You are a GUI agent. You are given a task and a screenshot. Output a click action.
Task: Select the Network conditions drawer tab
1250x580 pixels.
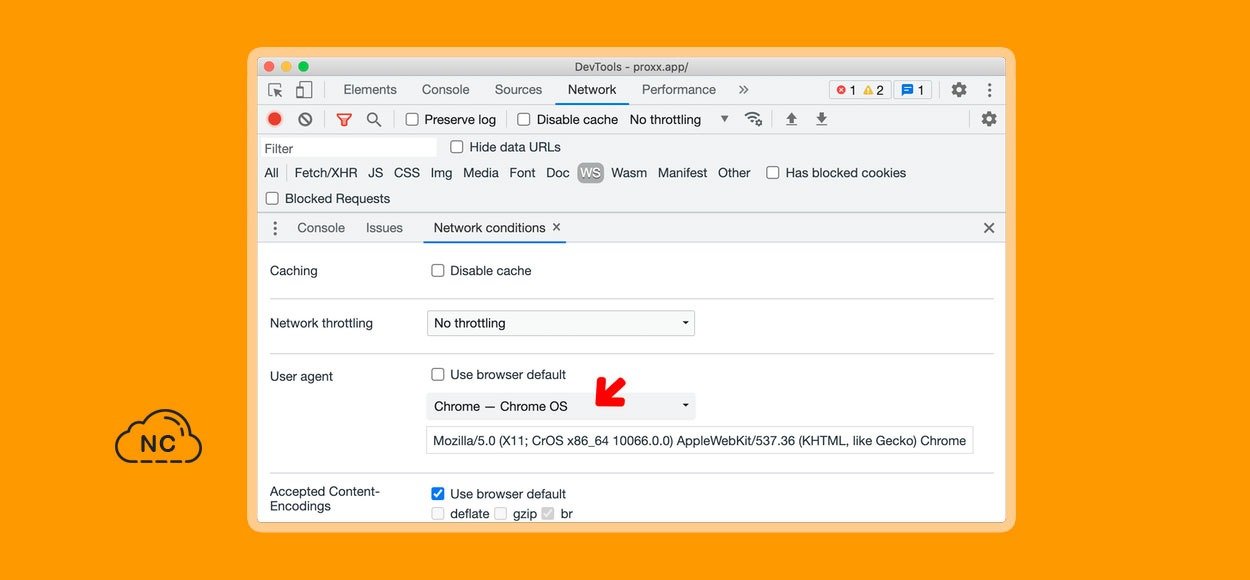point(489,228)
